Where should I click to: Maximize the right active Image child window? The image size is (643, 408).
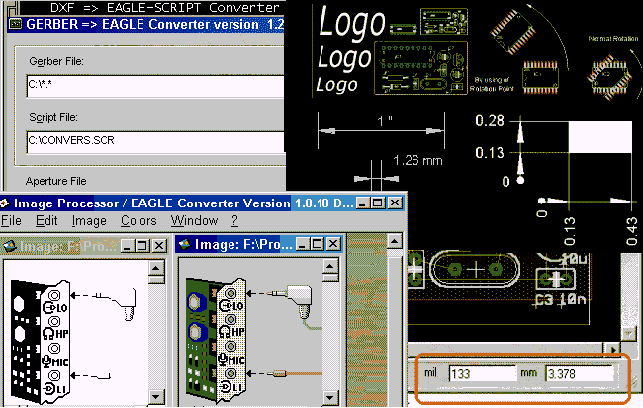coord(317,244)
